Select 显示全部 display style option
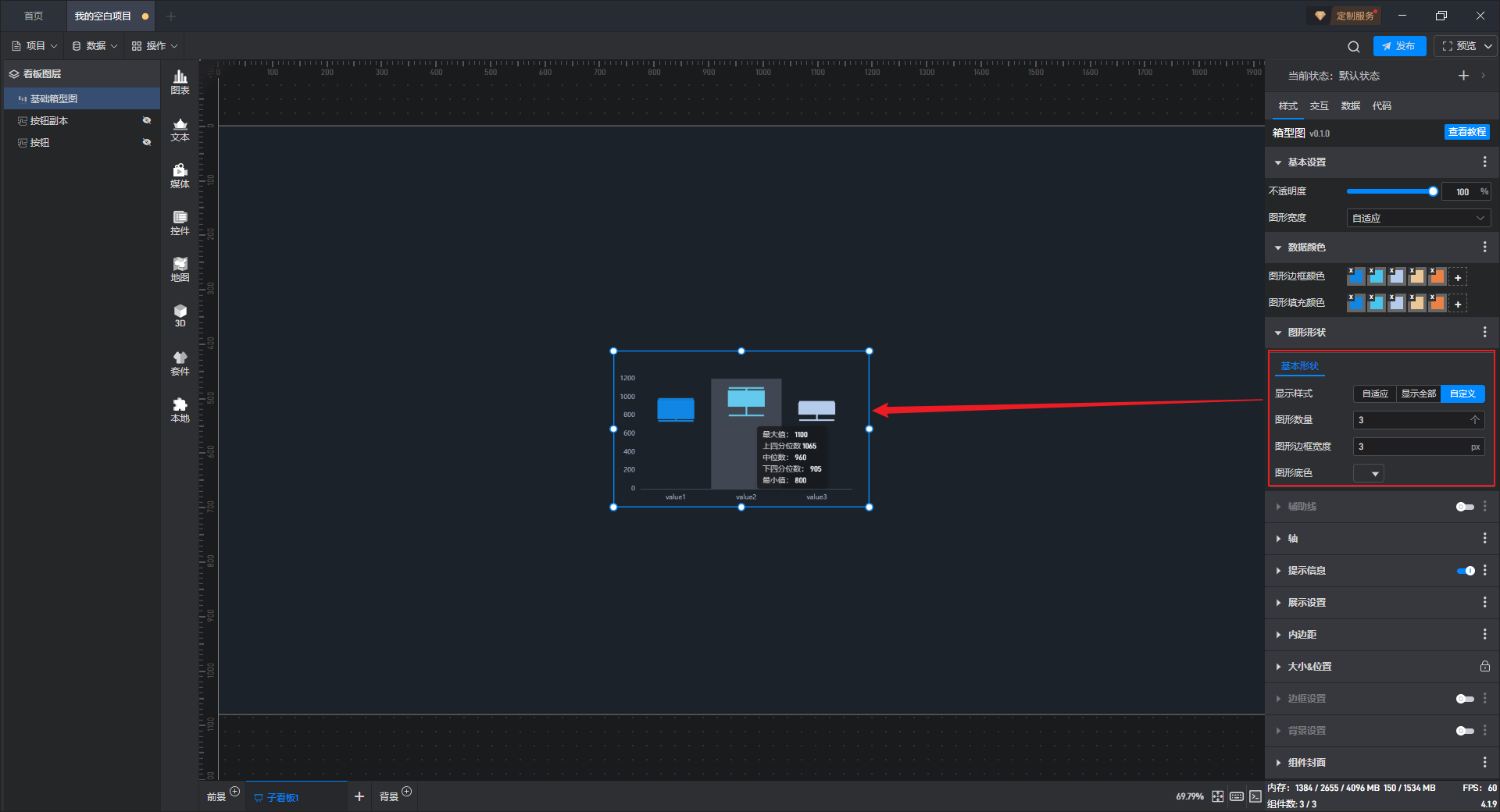Viewport: 1500px width, 812px height. (1419, 394)
